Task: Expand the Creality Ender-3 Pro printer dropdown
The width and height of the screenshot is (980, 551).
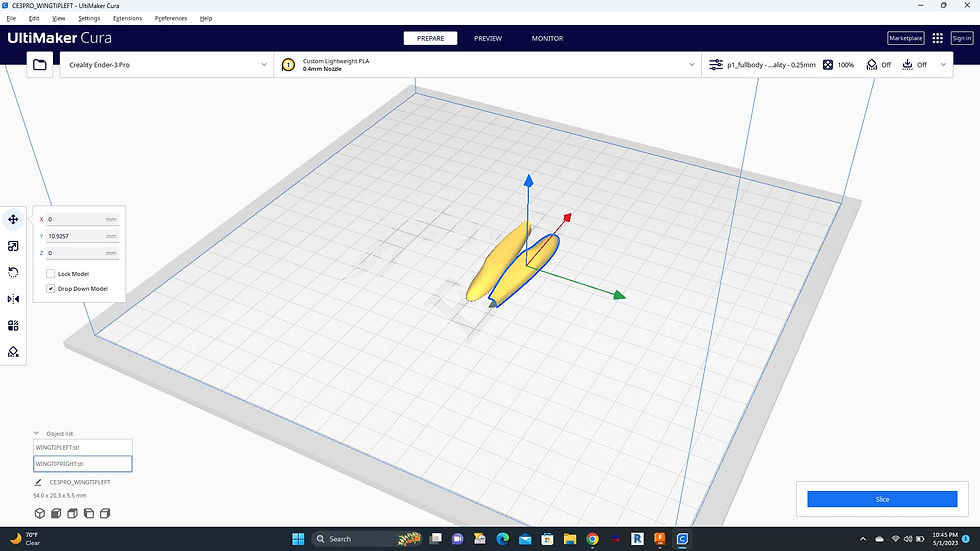Action: [x=264, y=64]
